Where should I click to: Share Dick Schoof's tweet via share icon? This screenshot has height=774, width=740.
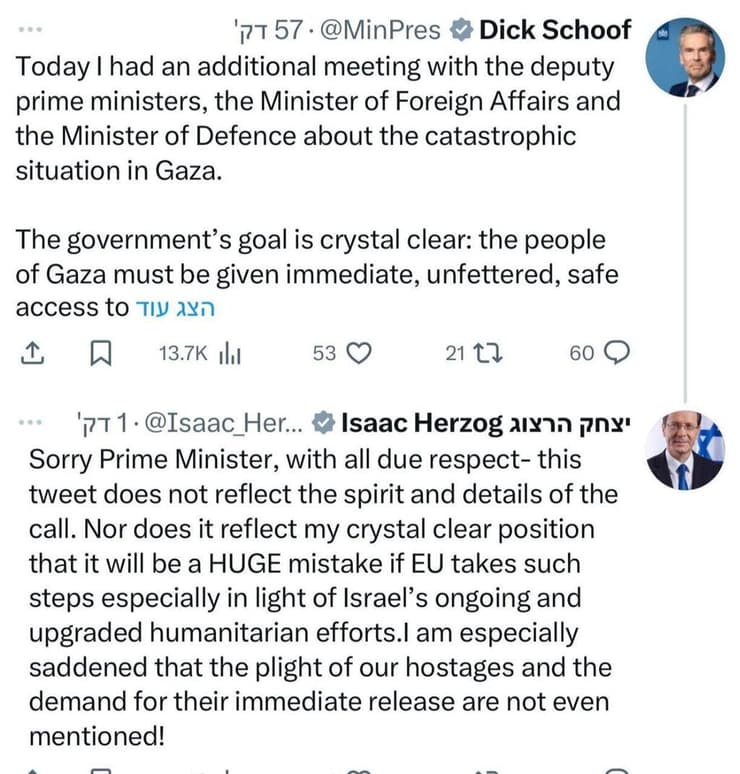point(32,353)
